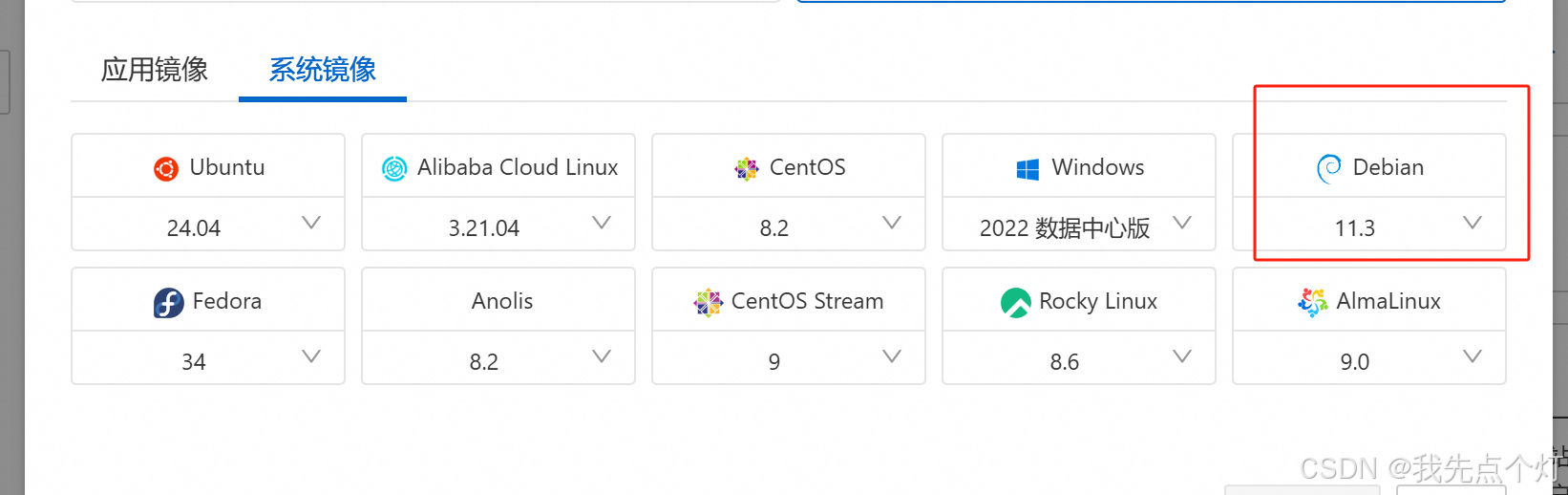The image size is (1568, 495).
Task: Select the Debian image label
Action: tap(1388, 167)
